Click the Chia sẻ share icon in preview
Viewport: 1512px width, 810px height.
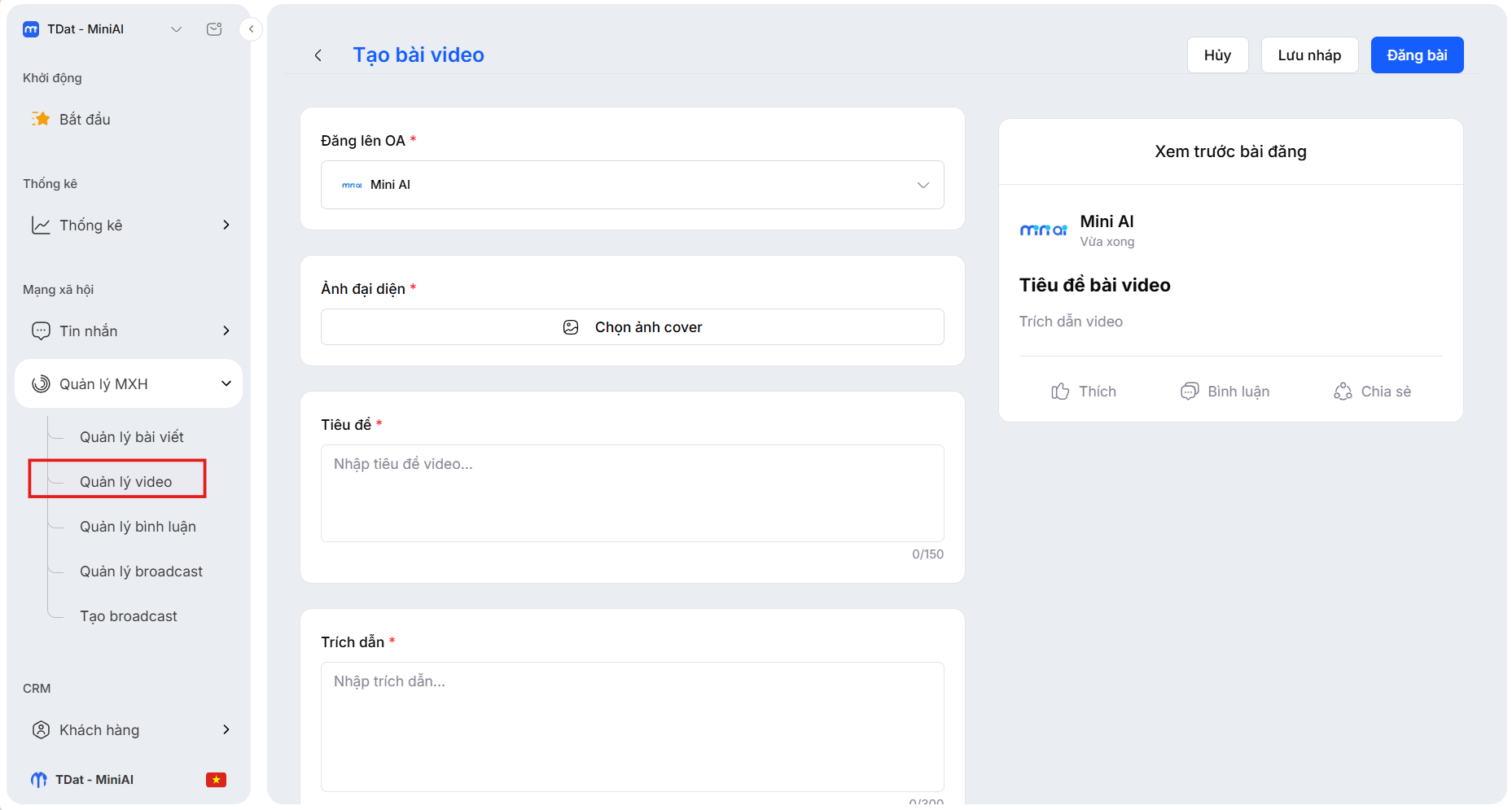coord(1343,392)
